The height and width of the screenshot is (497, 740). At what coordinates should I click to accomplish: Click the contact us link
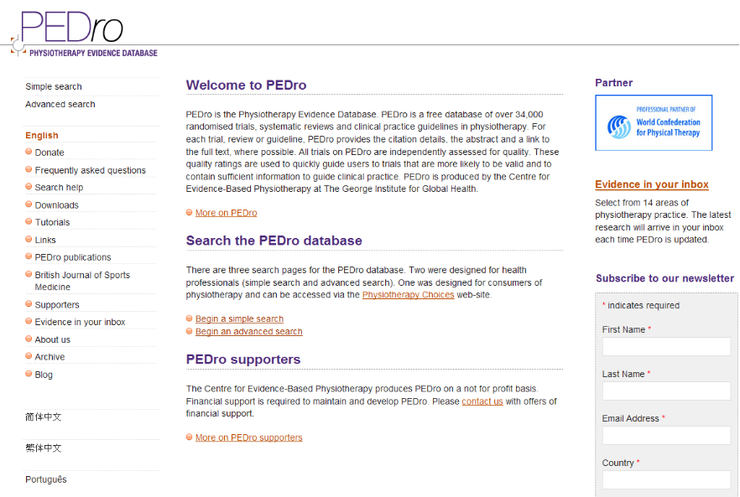coord(482,401)
